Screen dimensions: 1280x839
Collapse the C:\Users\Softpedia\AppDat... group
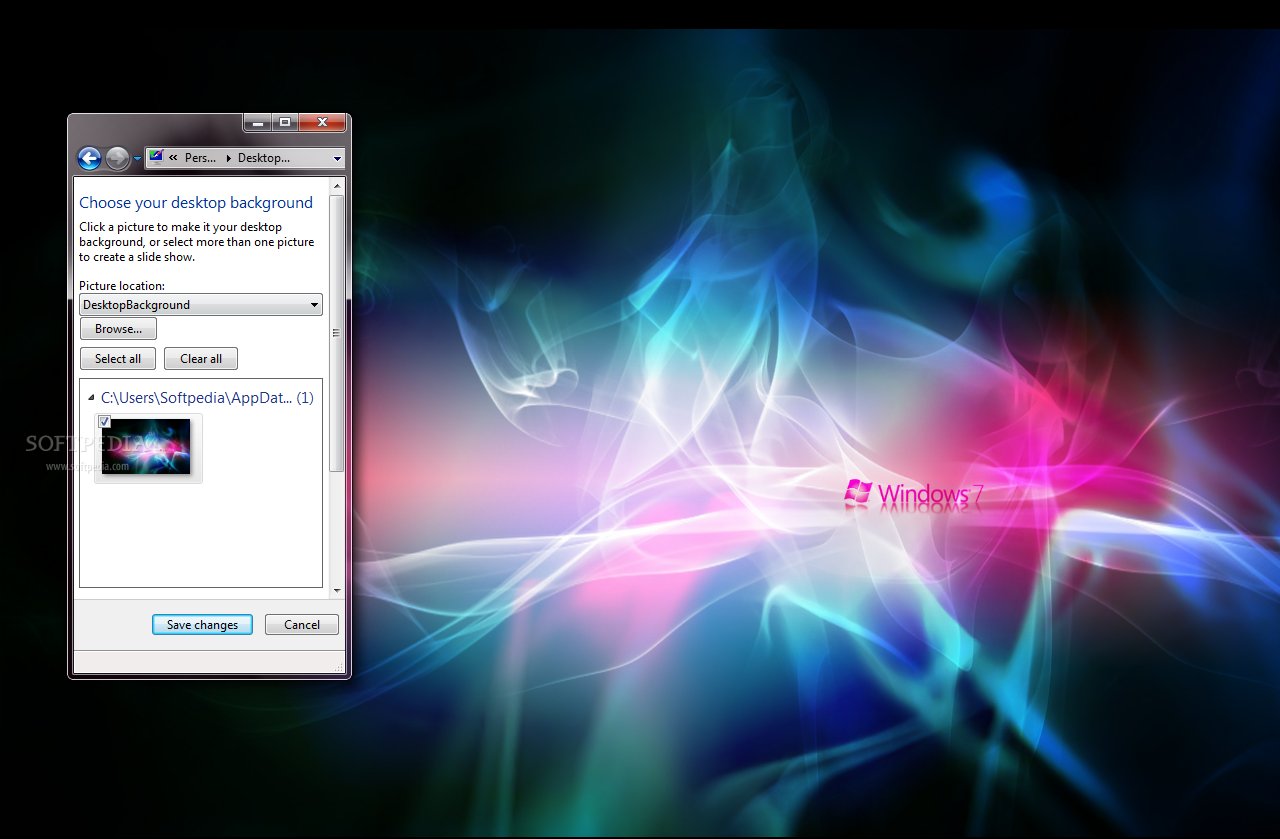click(92, 398)
